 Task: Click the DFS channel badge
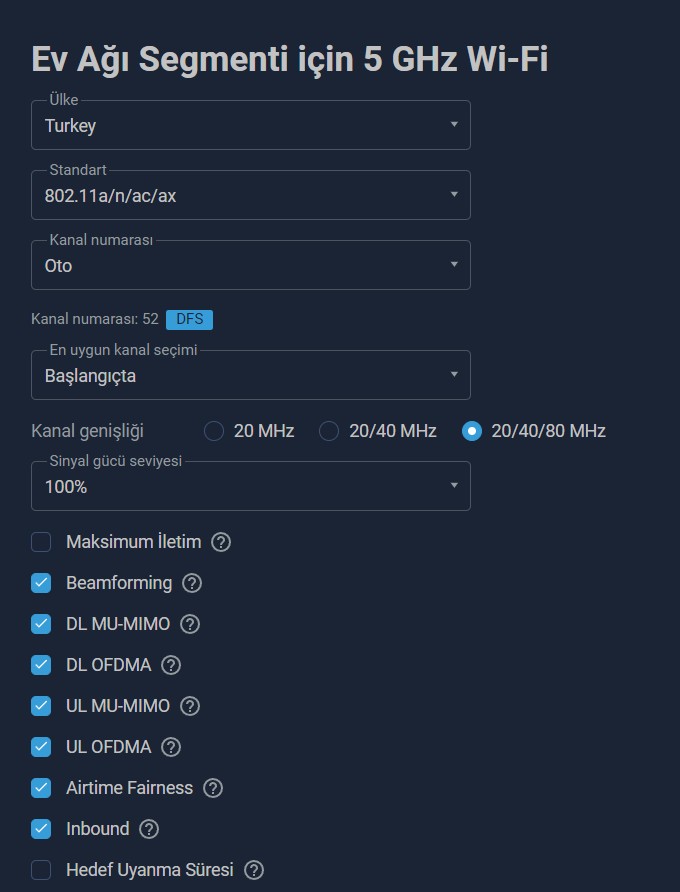click(x=189, y=319)
